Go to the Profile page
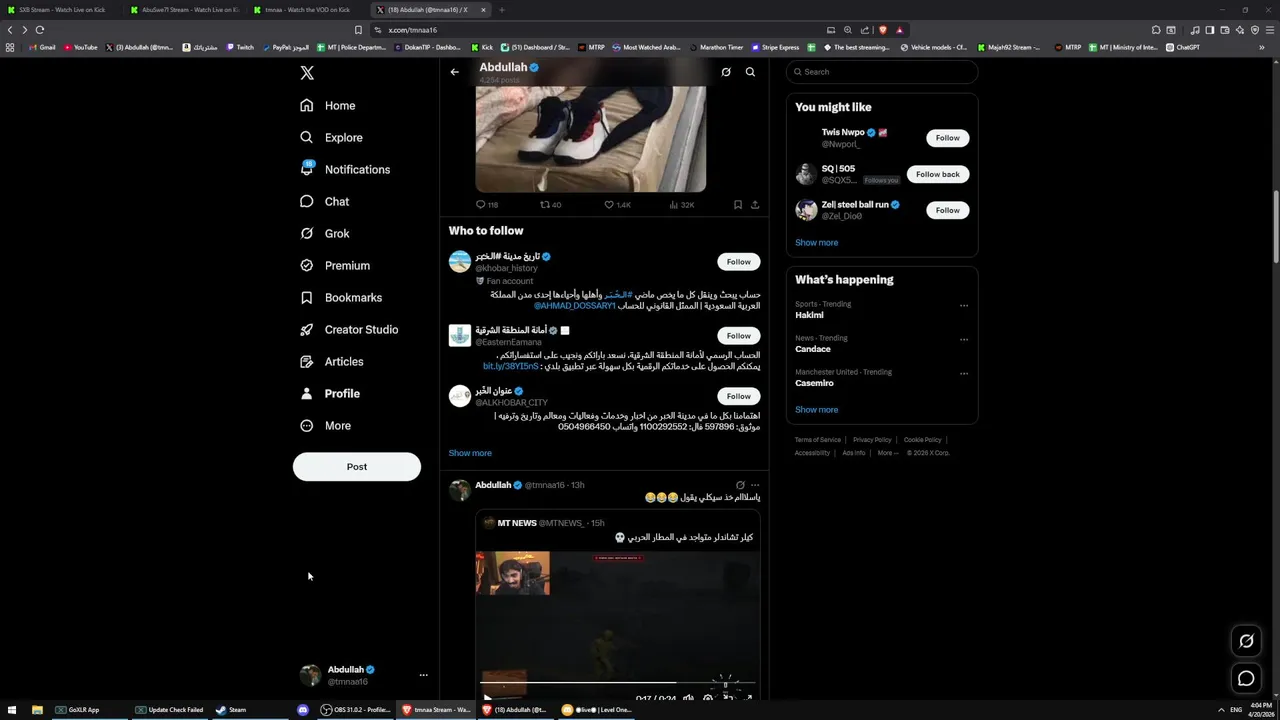 pos(330,393)
